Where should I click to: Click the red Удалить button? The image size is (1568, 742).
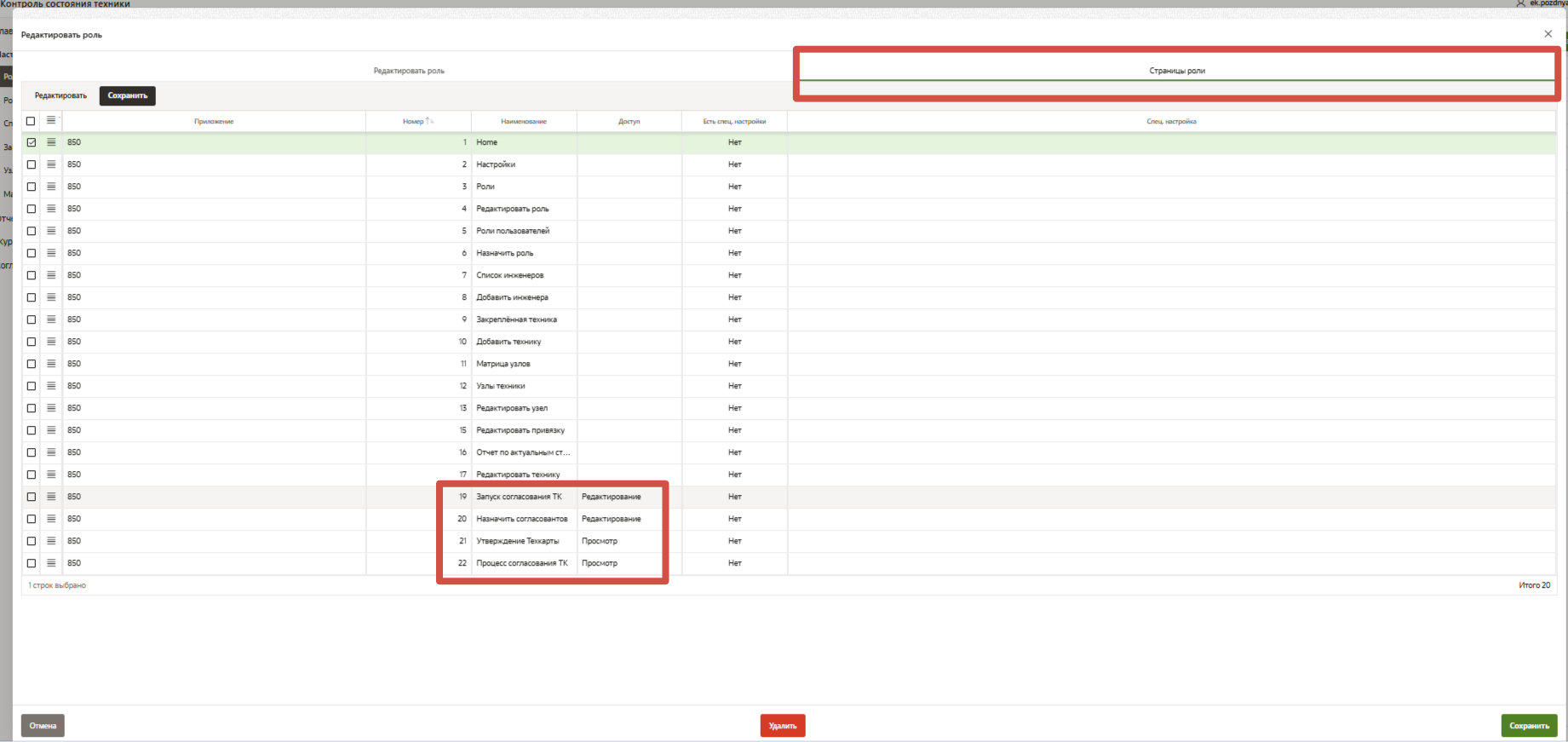point(782,726)
